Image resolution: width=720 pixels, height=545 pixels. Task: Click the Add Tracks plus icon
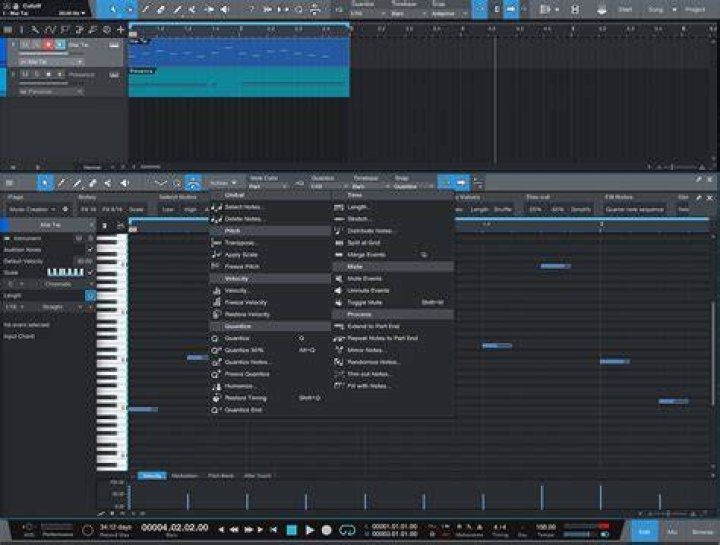(120, 30)
